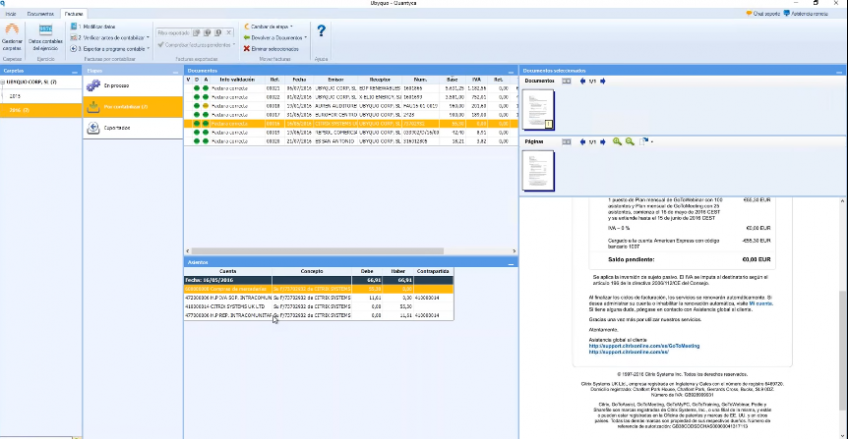Click the blue Ayuda question mark
The height and width of the screenshot is (439, 848).
click(x=321, y=32)
